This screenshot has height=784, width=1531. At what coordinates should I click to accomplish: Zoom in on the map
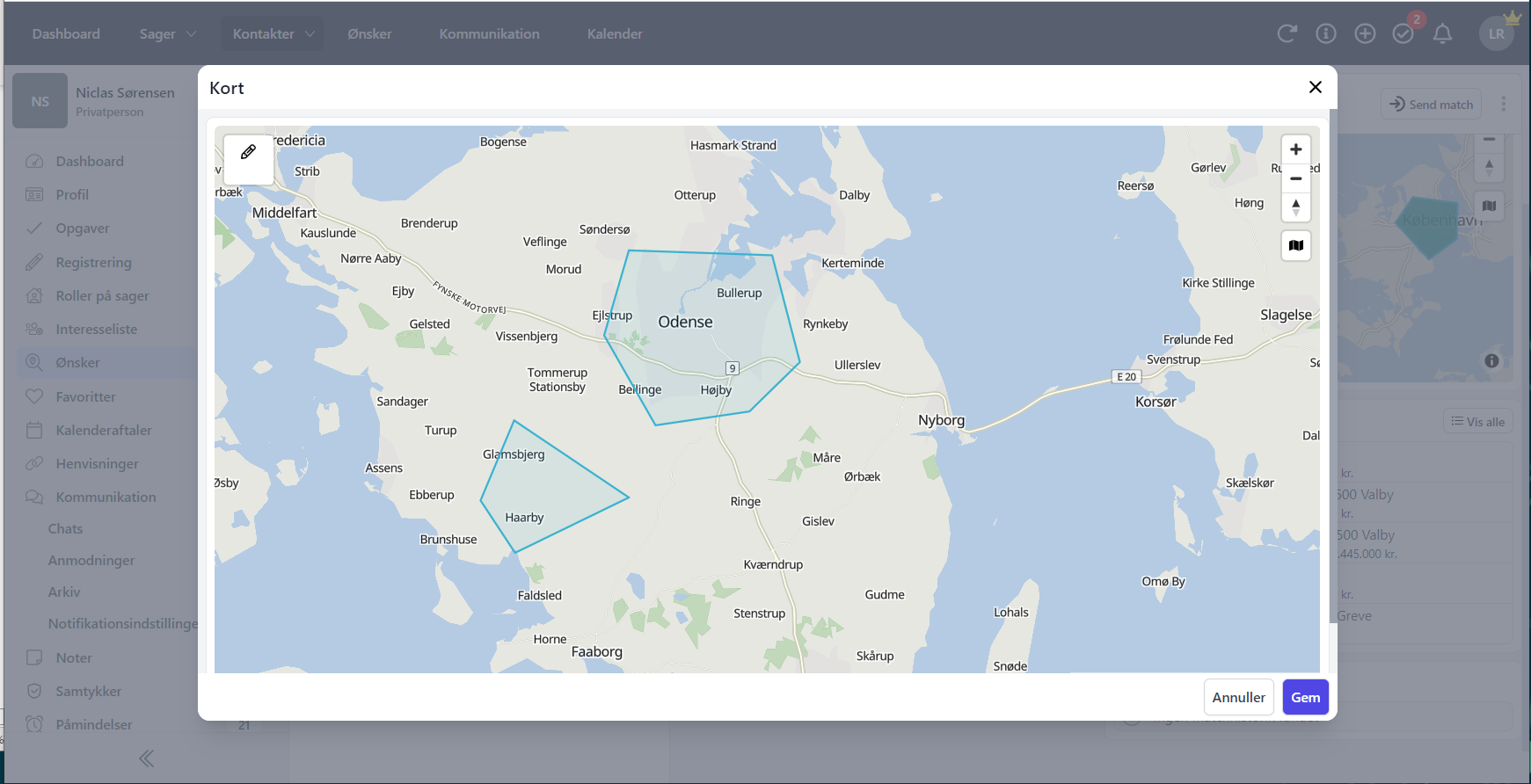(1295, 150)
